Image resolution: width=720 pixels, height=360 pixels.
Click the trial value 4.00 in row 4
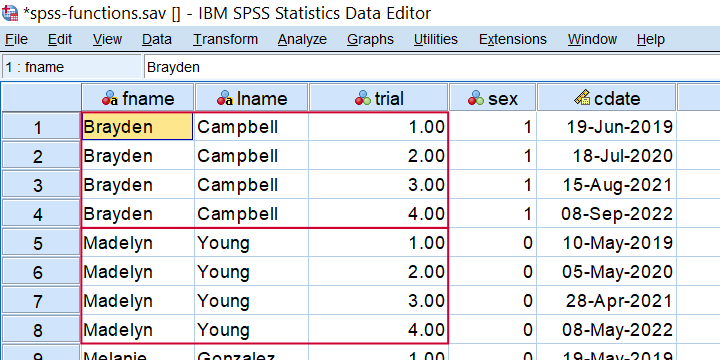(x=378, y=214)
